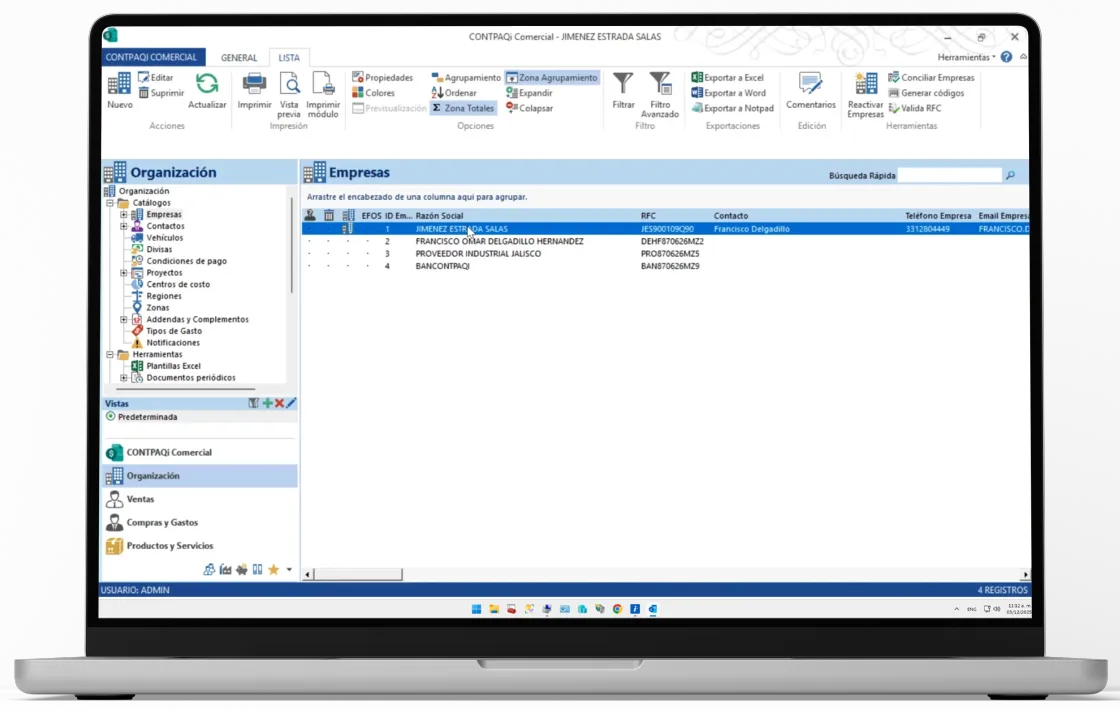Click green plus to add a view
Screen dimensions: 1120x713
[x=268, y=404]
